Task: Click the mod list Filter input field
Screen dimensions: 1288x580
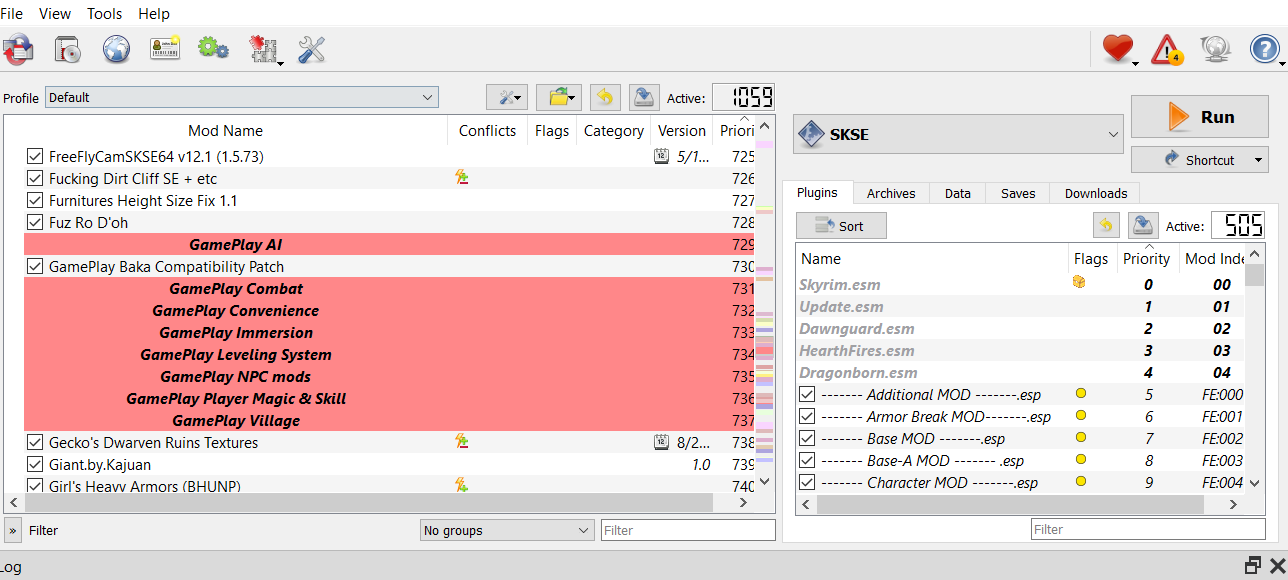Action: (x=688, y=530)
